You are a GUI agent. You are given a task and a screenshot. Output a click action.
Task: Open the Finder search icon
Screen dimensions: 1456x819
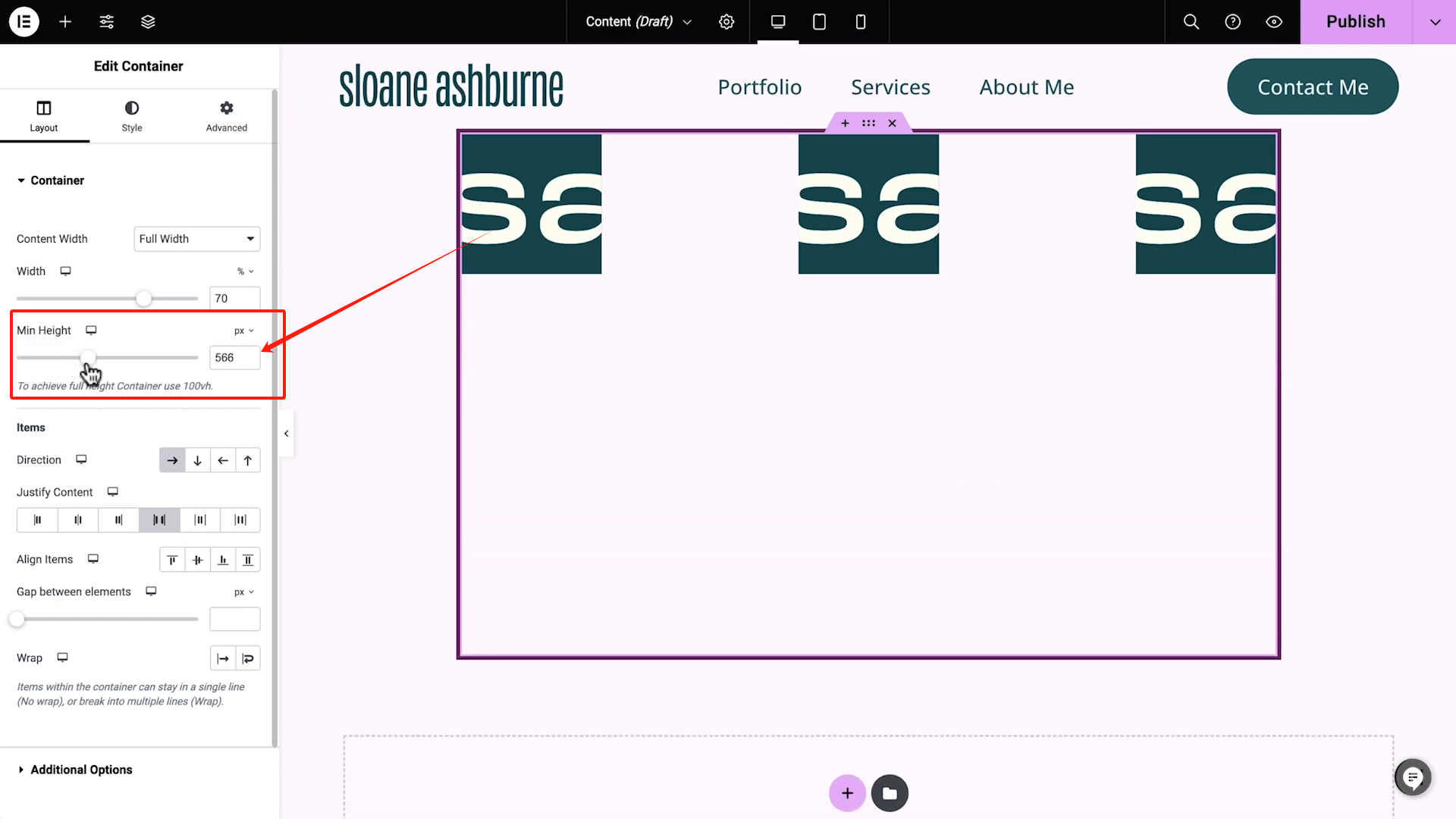click(1191, 21)
